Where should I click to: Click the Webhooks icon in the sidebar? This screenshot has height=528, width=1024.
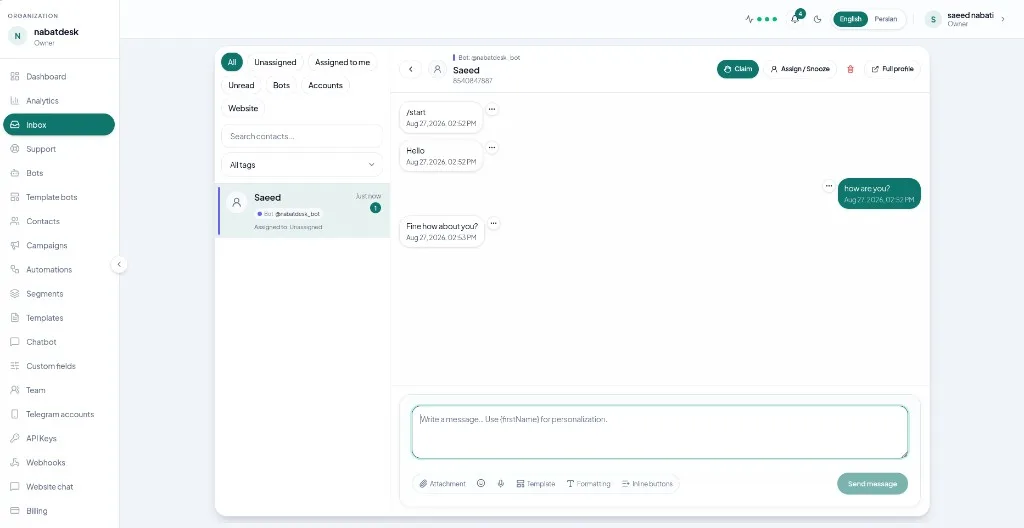tap(14, 463)
